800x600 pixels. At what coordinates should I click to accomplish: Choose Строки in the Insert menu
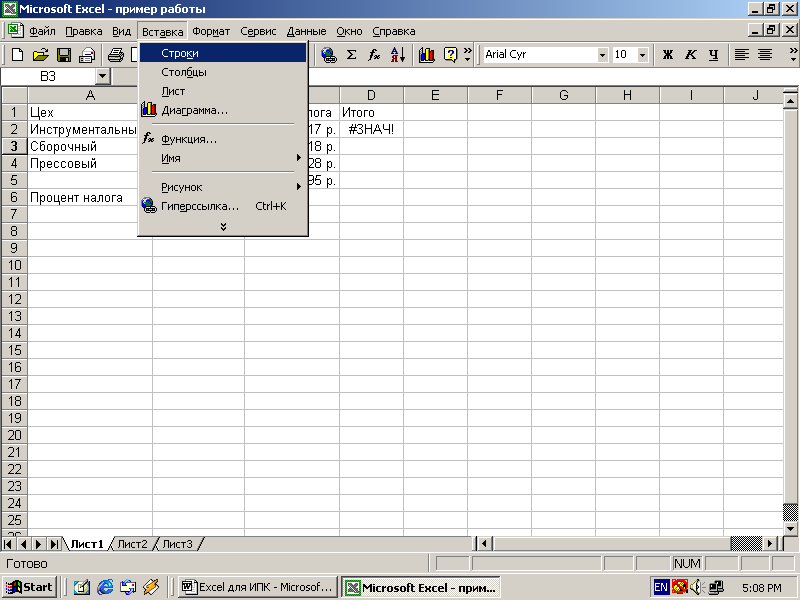click(x=223, y=53)
